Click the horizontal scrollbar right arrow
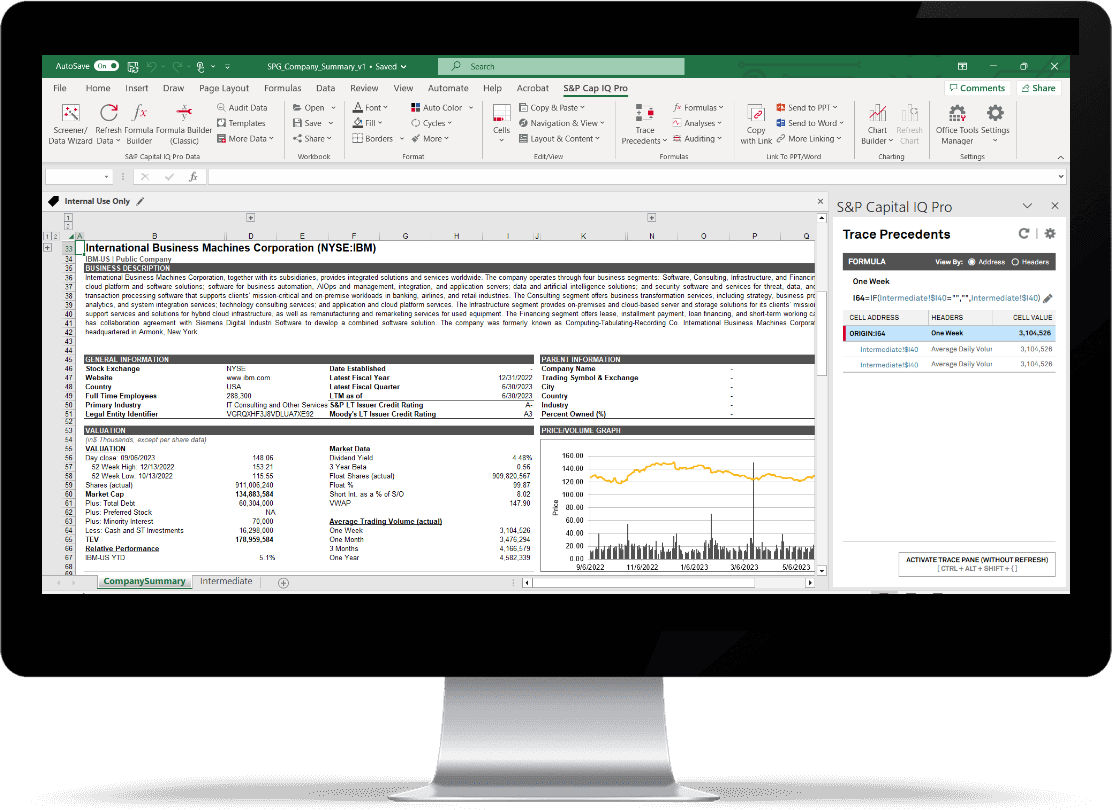 pos(809,583)
